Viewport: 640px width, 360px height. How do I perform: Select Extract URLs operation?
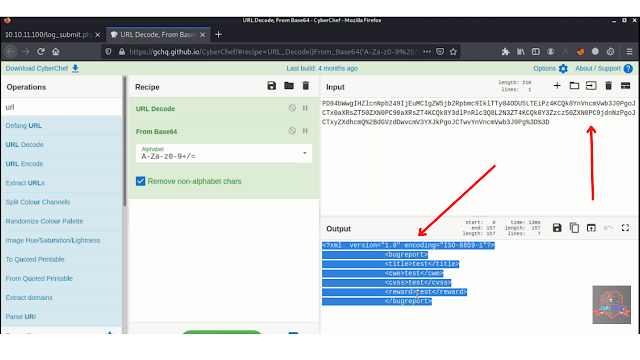point(62,183)
